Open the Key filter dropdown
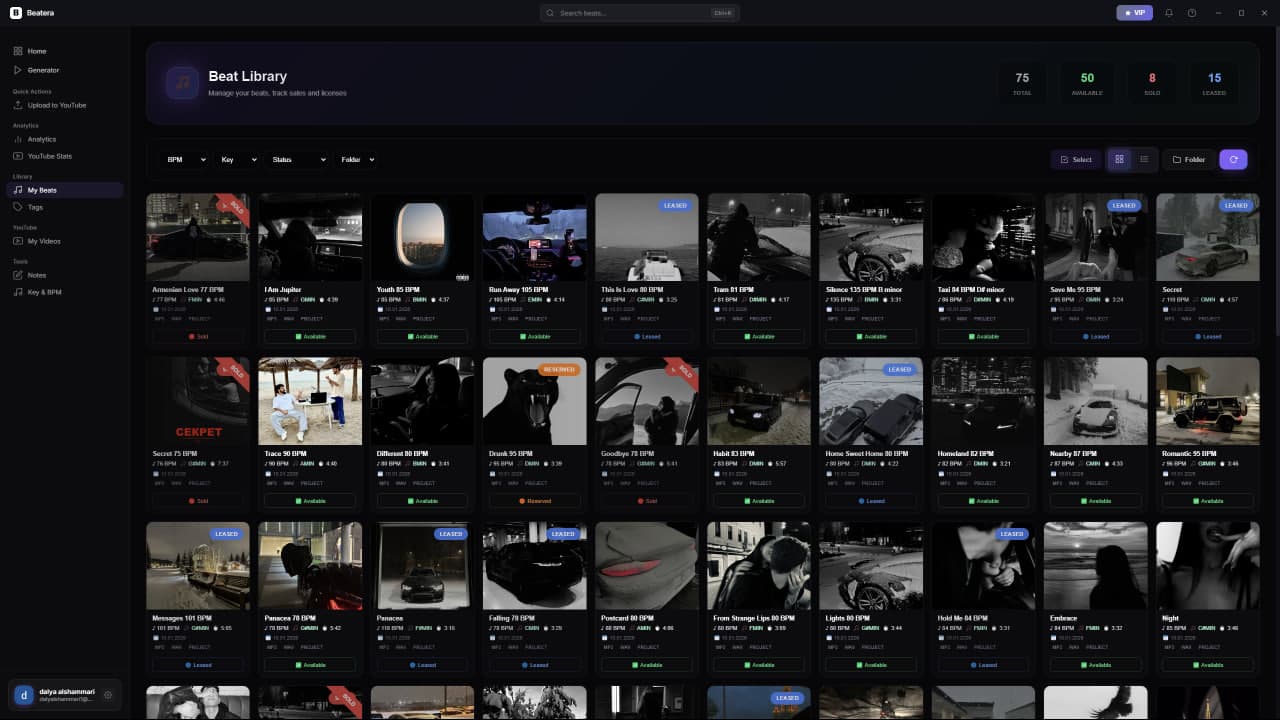This screenshot has width=1280, height=720. point(239,159)
